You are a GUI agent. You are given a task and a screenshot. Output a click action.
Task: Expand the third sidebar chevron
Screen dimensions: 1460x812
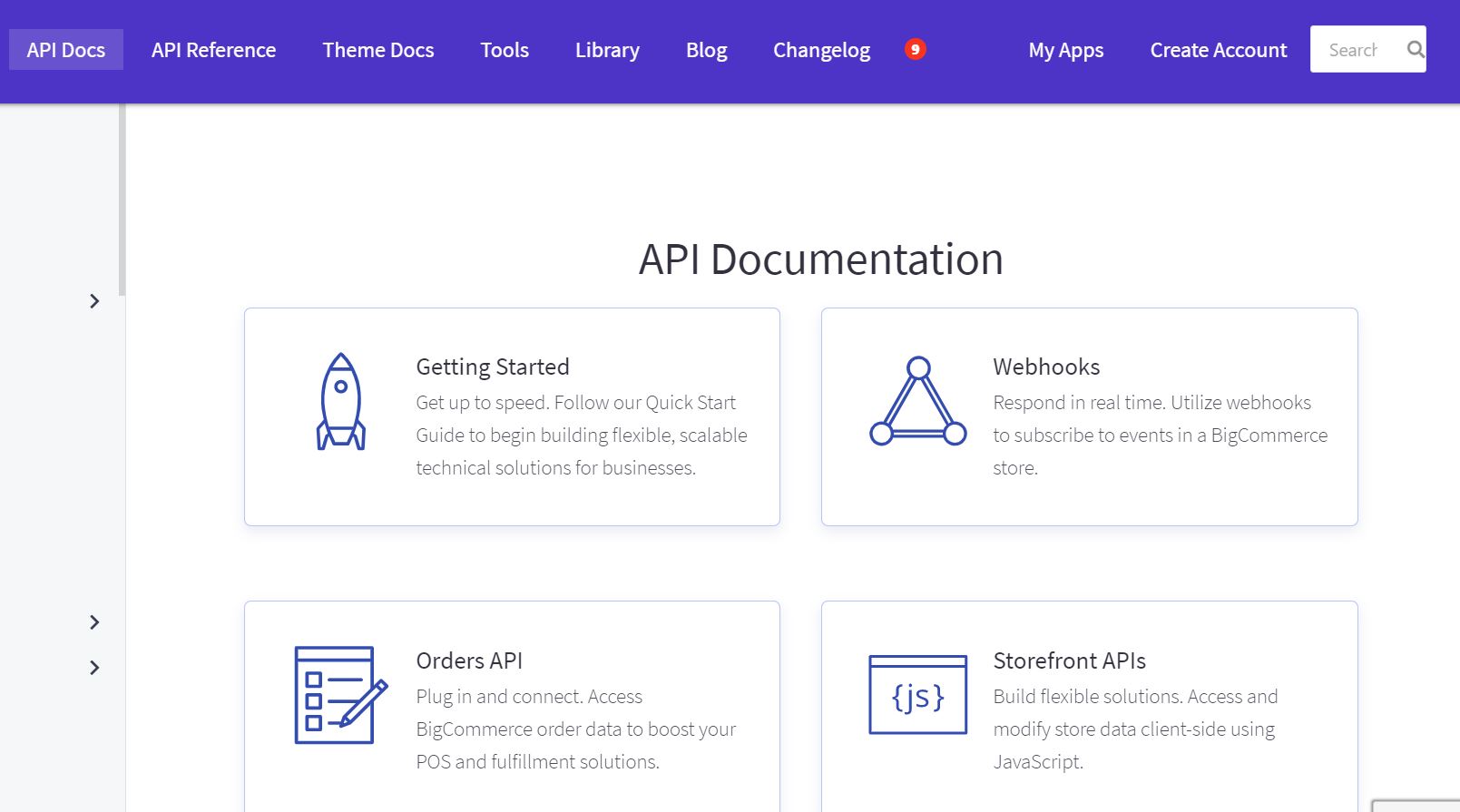tap(94, 668)
